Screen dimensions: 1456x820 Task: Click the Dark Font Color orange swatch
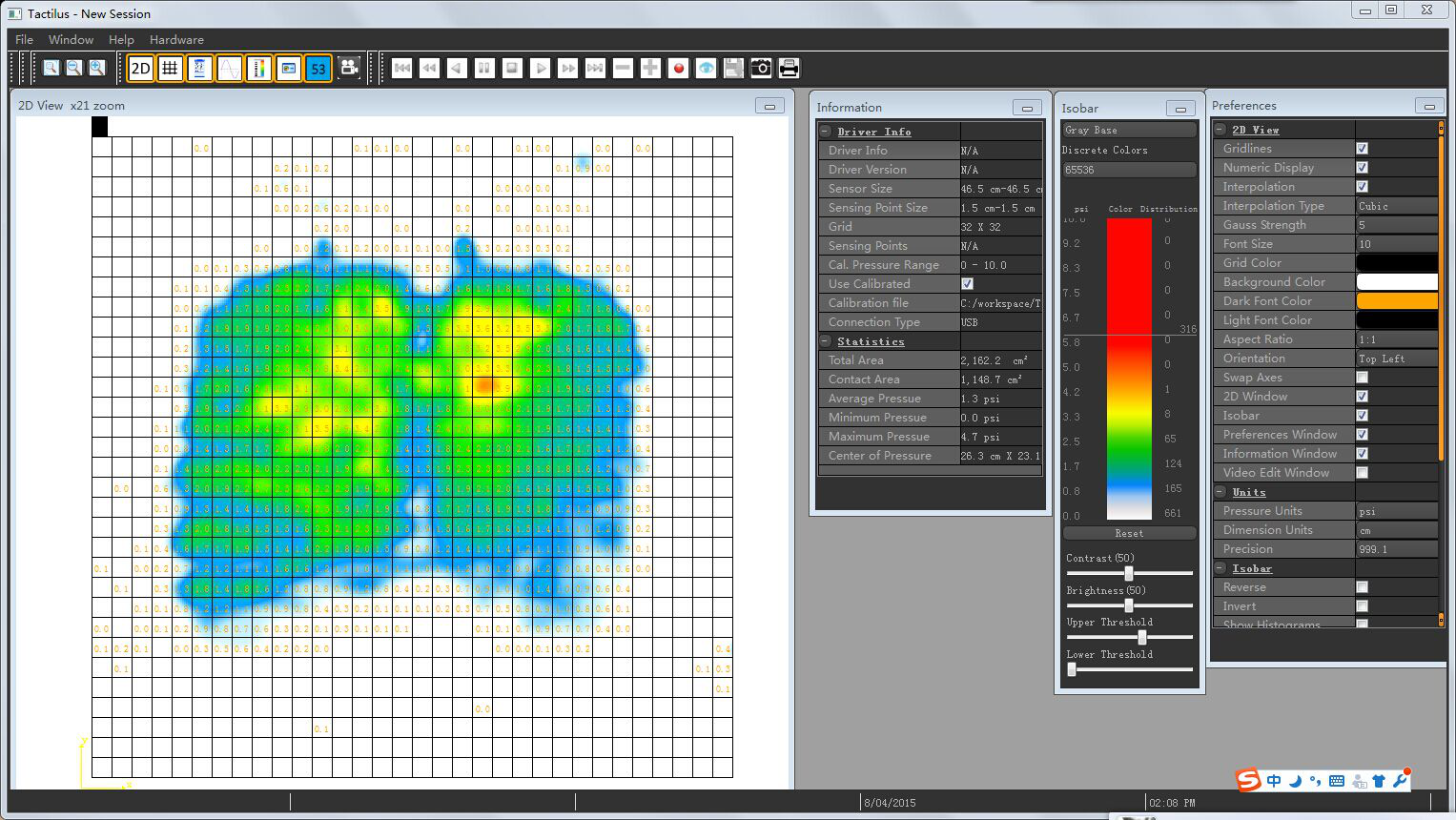pos(1397,301)
